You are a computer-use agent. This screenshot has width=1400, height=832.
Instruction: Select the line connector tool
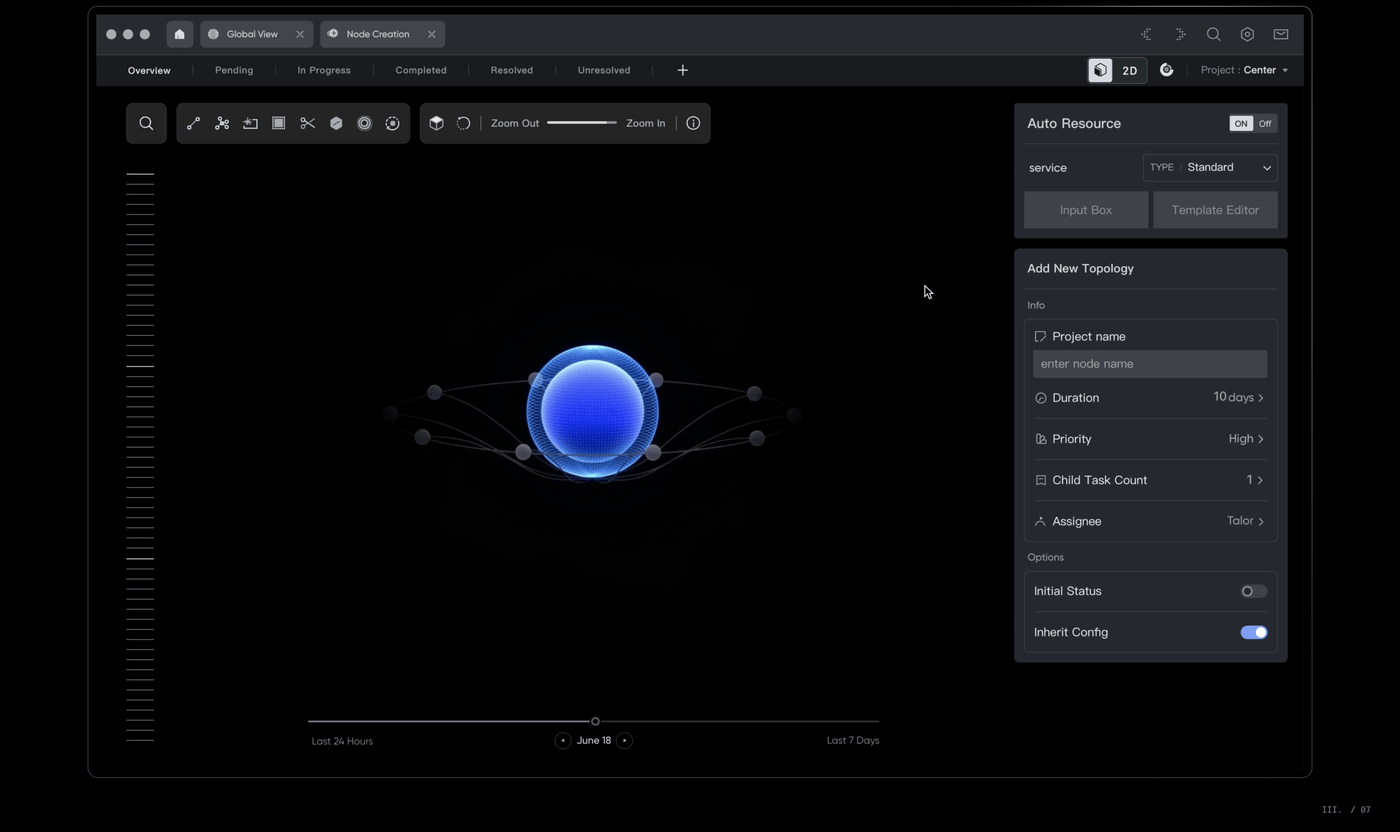[x=193, y=123]
